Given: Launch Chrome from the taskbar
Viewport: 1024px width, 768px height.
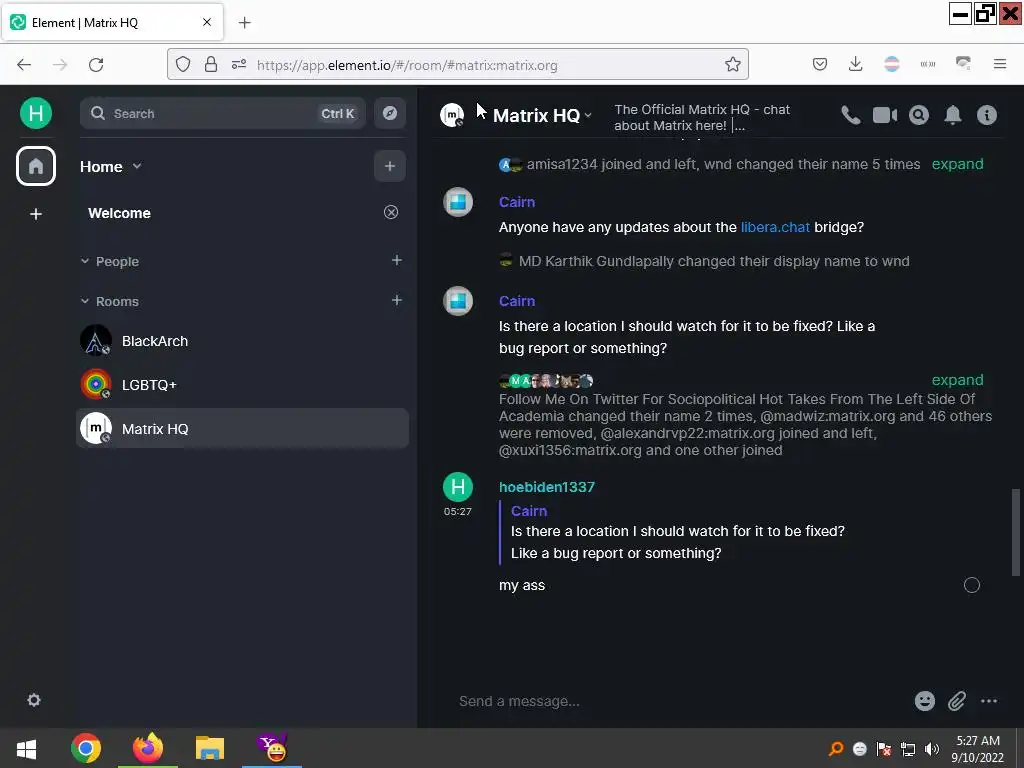Looking at the screenshot, I should pyautogui.click(x=86, y=748).
